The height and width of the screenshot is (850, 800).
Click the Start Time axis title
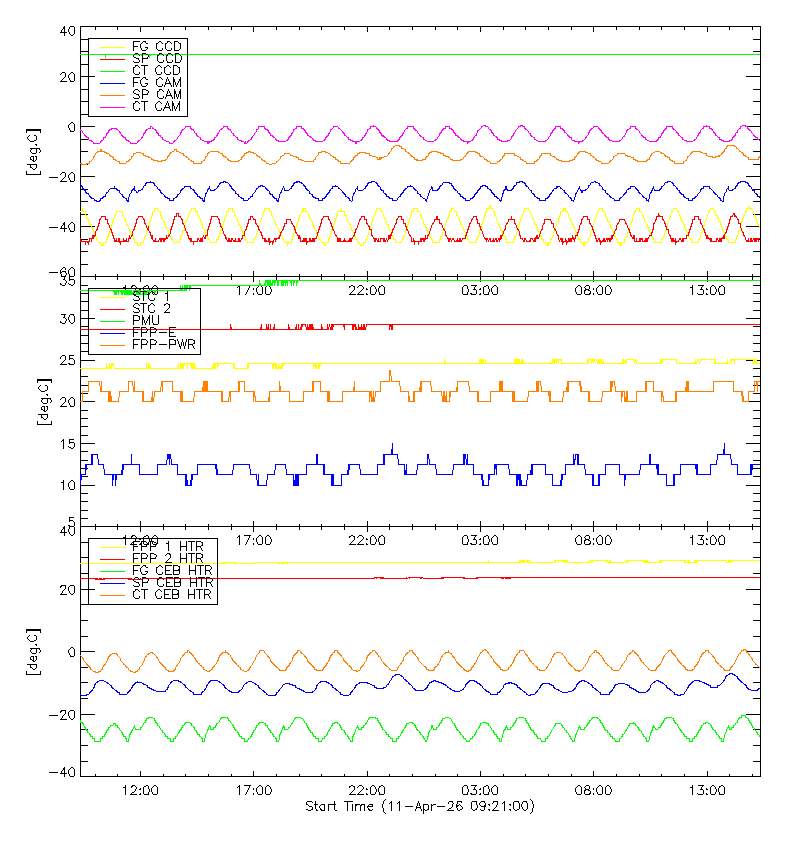[419, 806]
